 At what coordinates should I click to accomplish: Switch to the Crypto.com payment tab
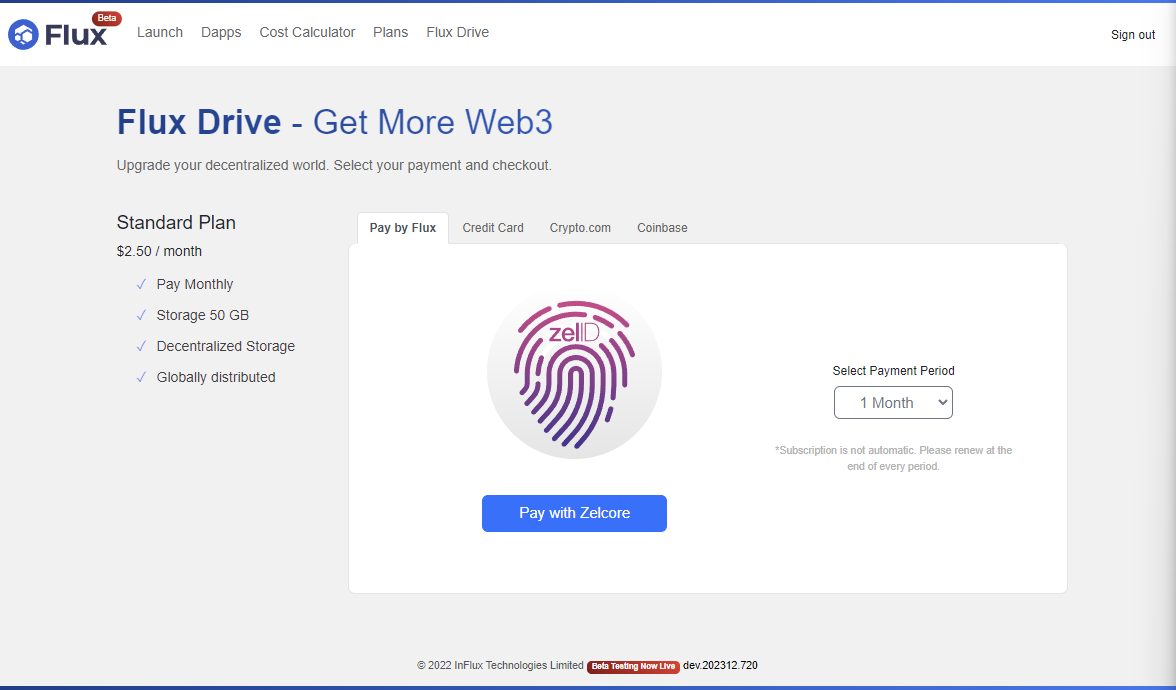pyautogui.click(x=580, y=228)
